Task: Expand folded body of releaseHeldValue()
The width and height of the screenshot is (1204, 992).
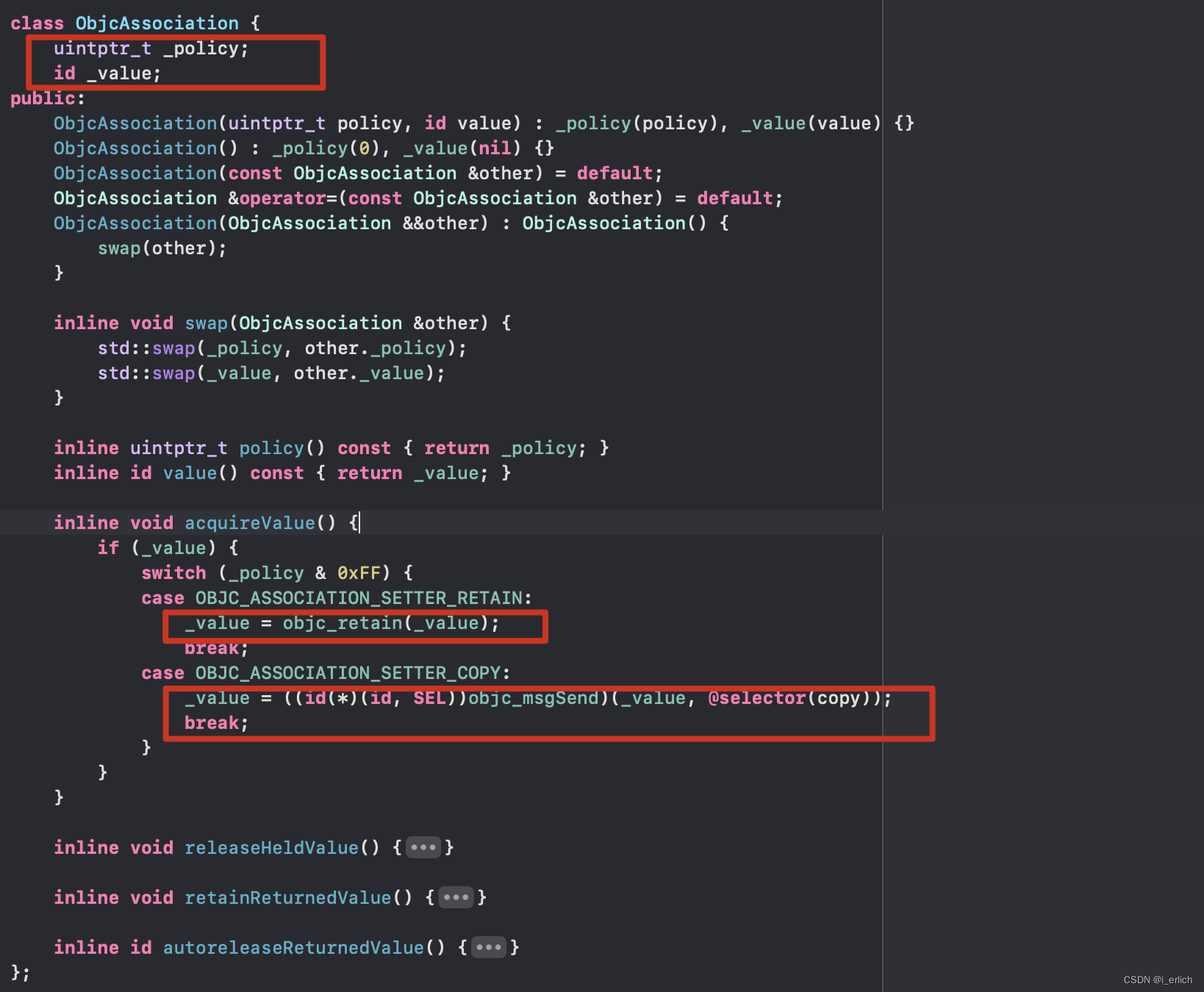Action: (424, 847)
